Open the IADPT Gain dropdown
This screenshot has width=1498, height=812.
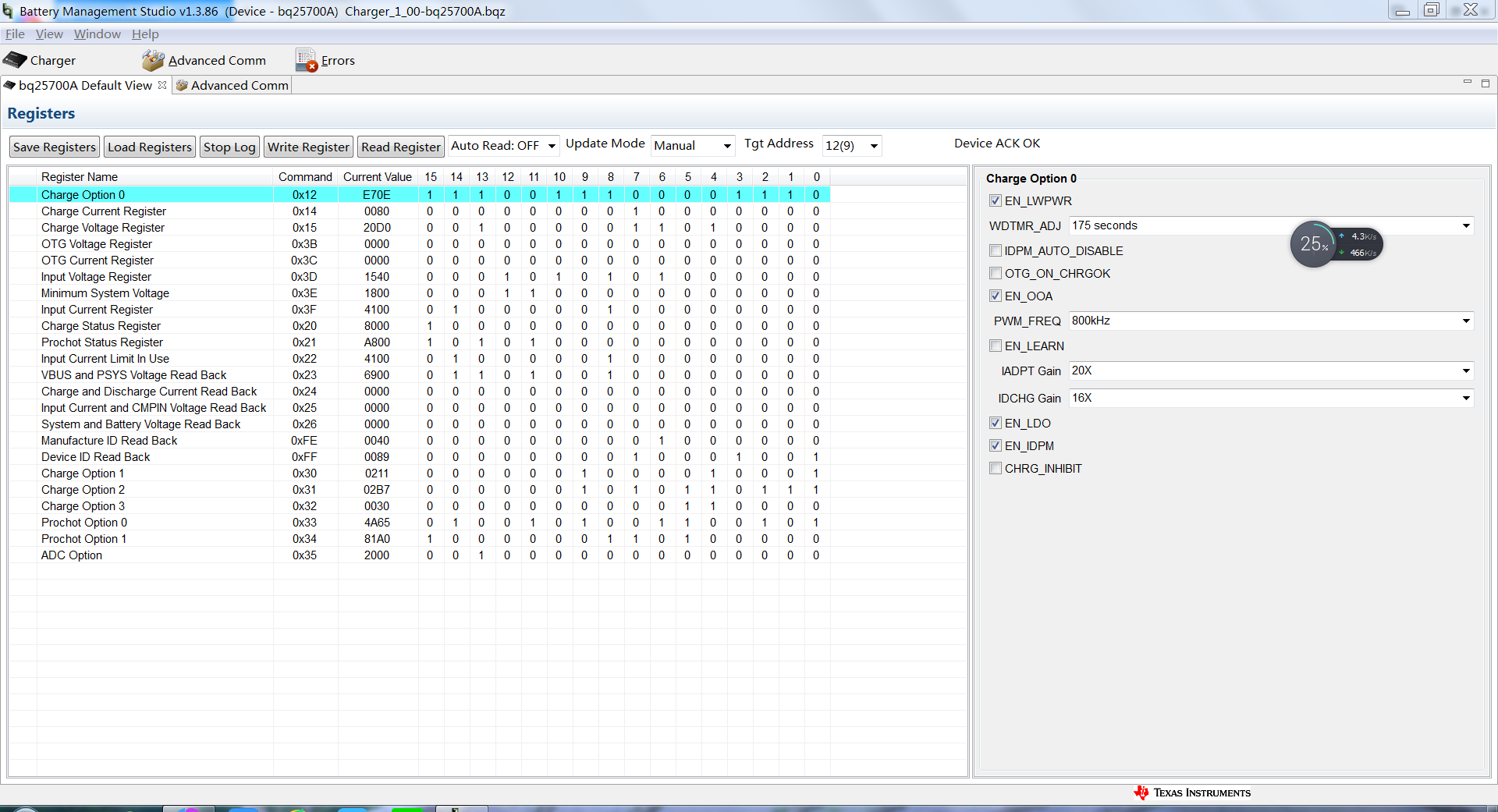click(1271, 371)
